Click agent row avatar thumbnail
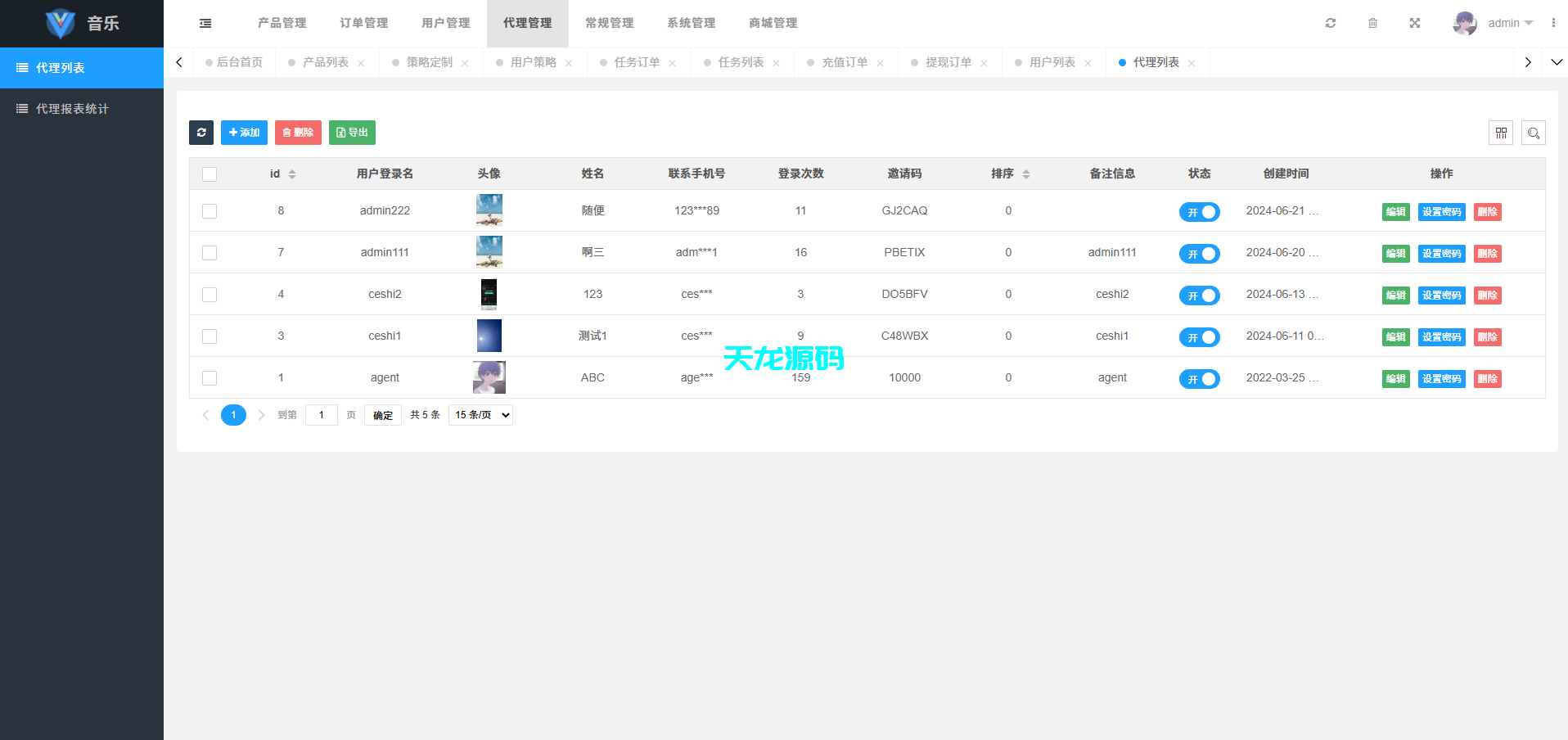Image resolution: width=1568 pixels, height=740 pixels. pos(489,377)
